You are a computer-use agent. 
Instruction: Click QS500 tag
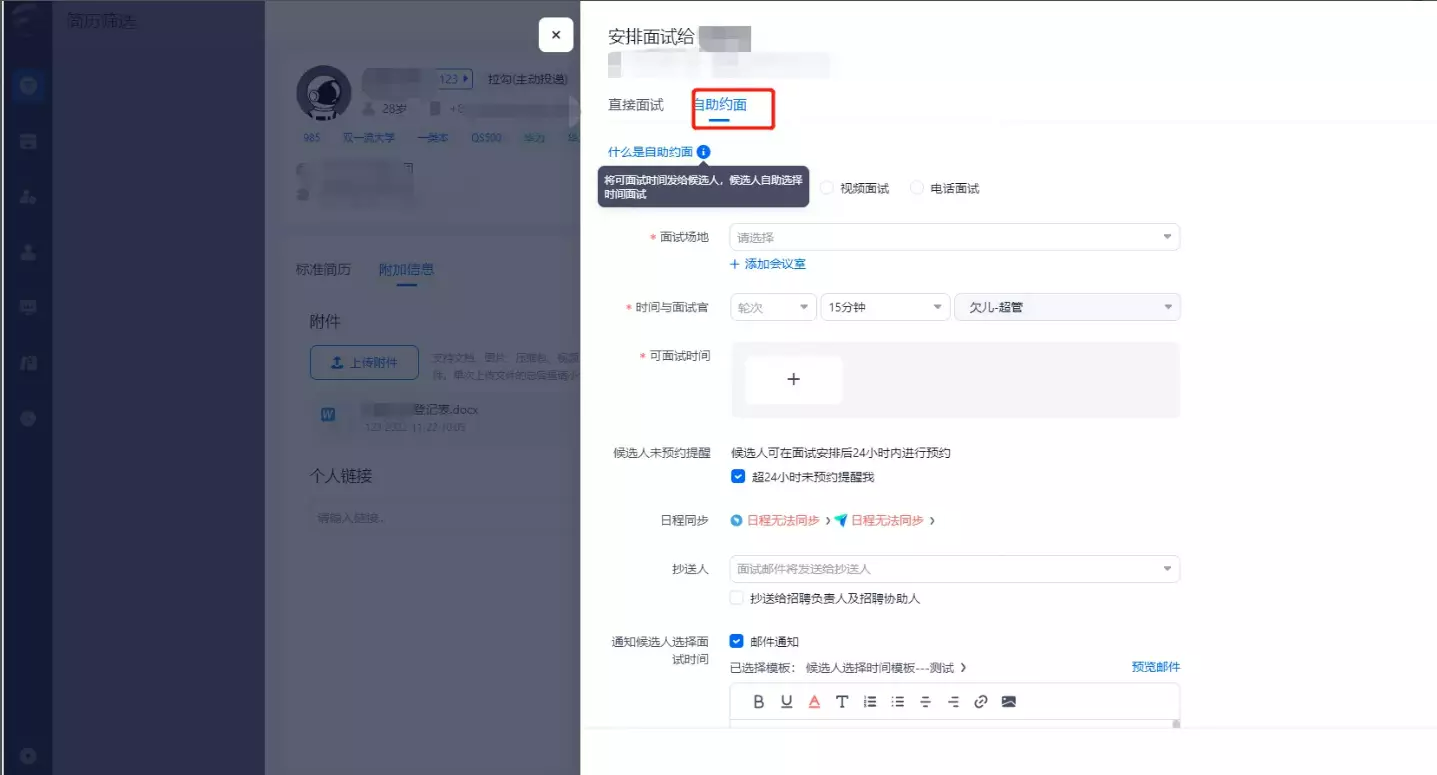(487, 138)
